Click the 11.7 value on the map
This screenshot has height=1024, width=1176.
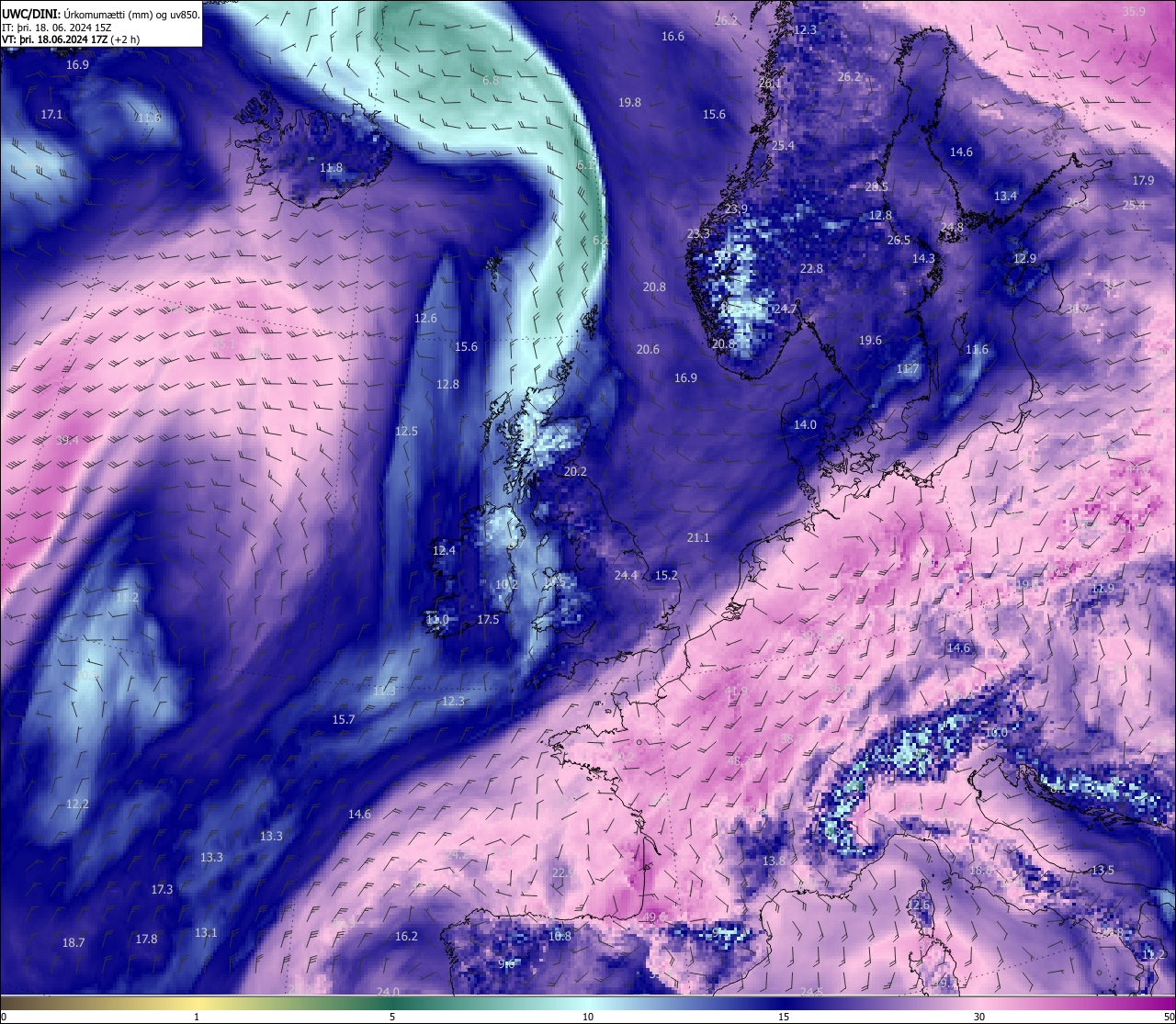907,369
